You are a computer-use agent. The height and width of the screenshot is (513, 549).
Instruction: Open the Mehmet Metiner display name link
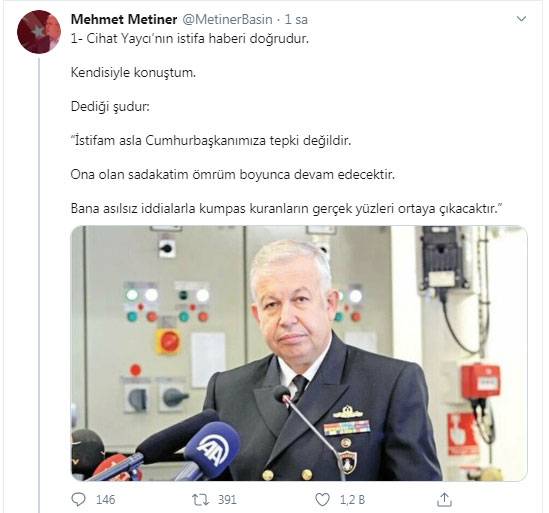click(x=124, y=19)
